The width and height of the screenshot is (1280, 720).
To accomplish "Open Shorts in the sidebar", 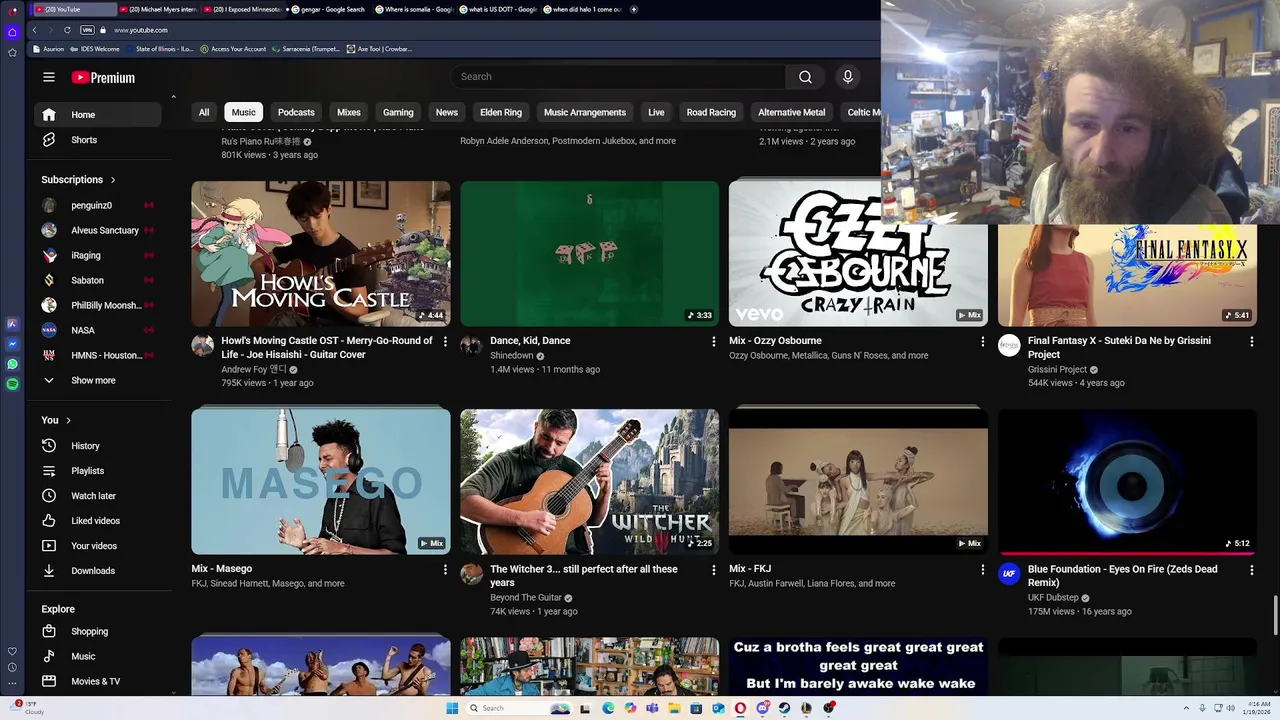I will click(x=97, y=140).
